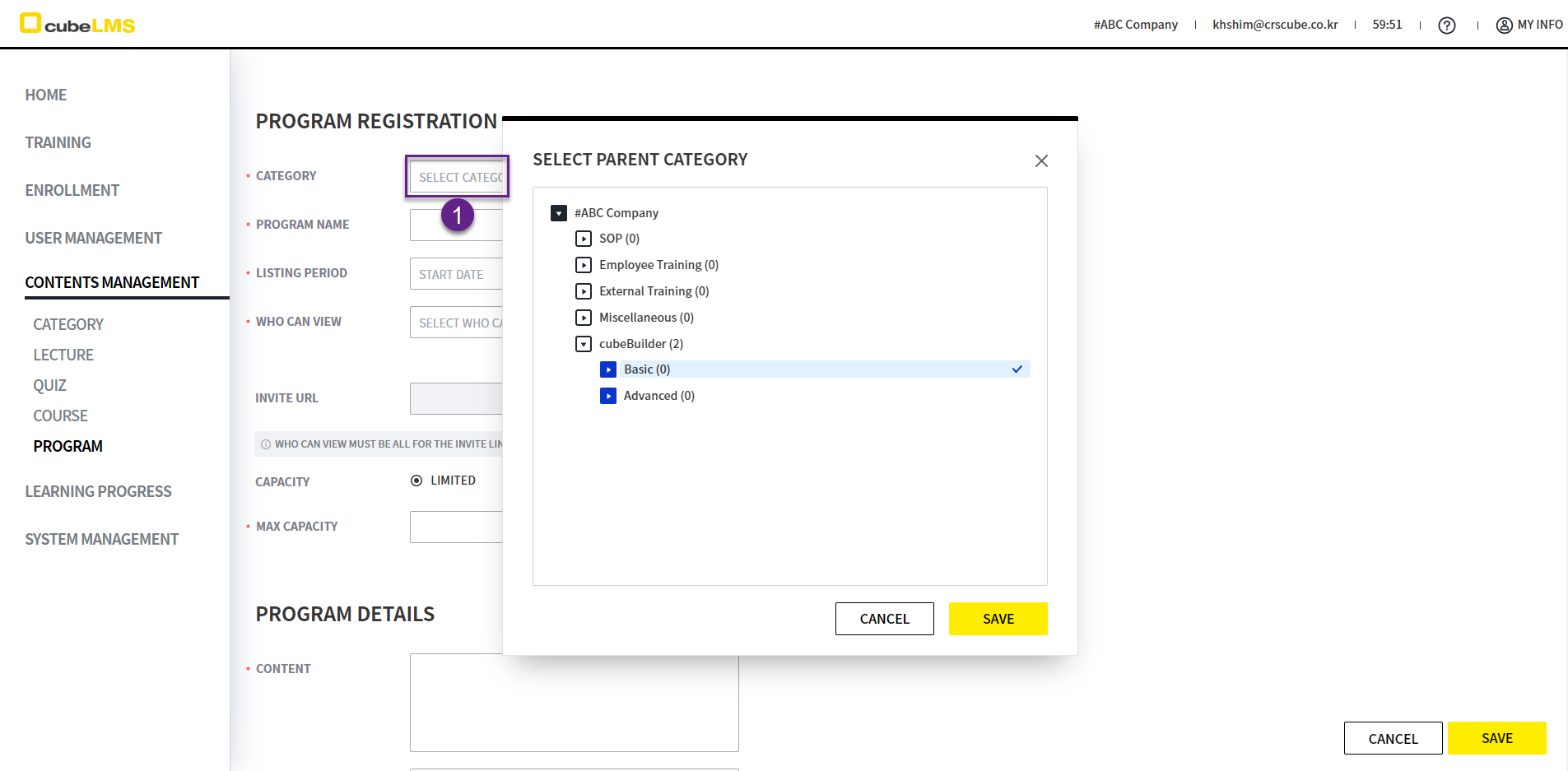Click the blue arrow icon beside Basic
1568x771 pixels.
tap(608, 369)
